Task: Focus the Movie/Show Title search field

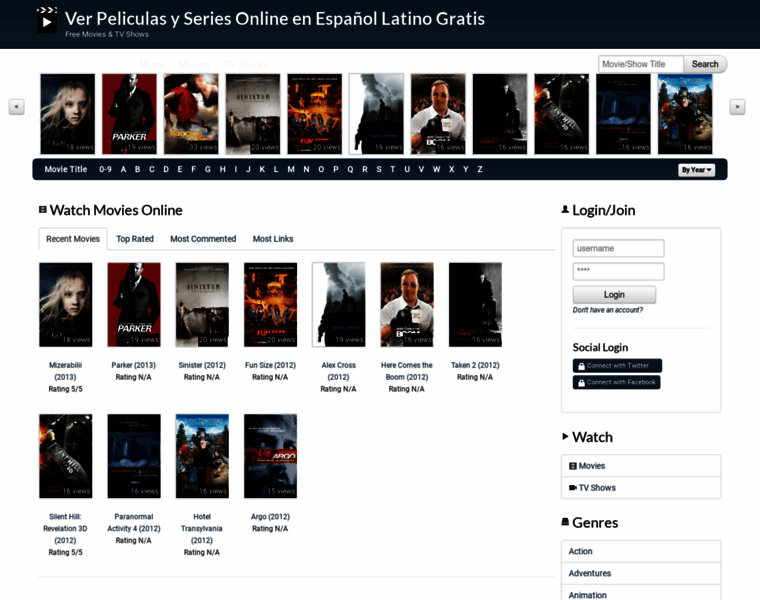Action: 641,64
